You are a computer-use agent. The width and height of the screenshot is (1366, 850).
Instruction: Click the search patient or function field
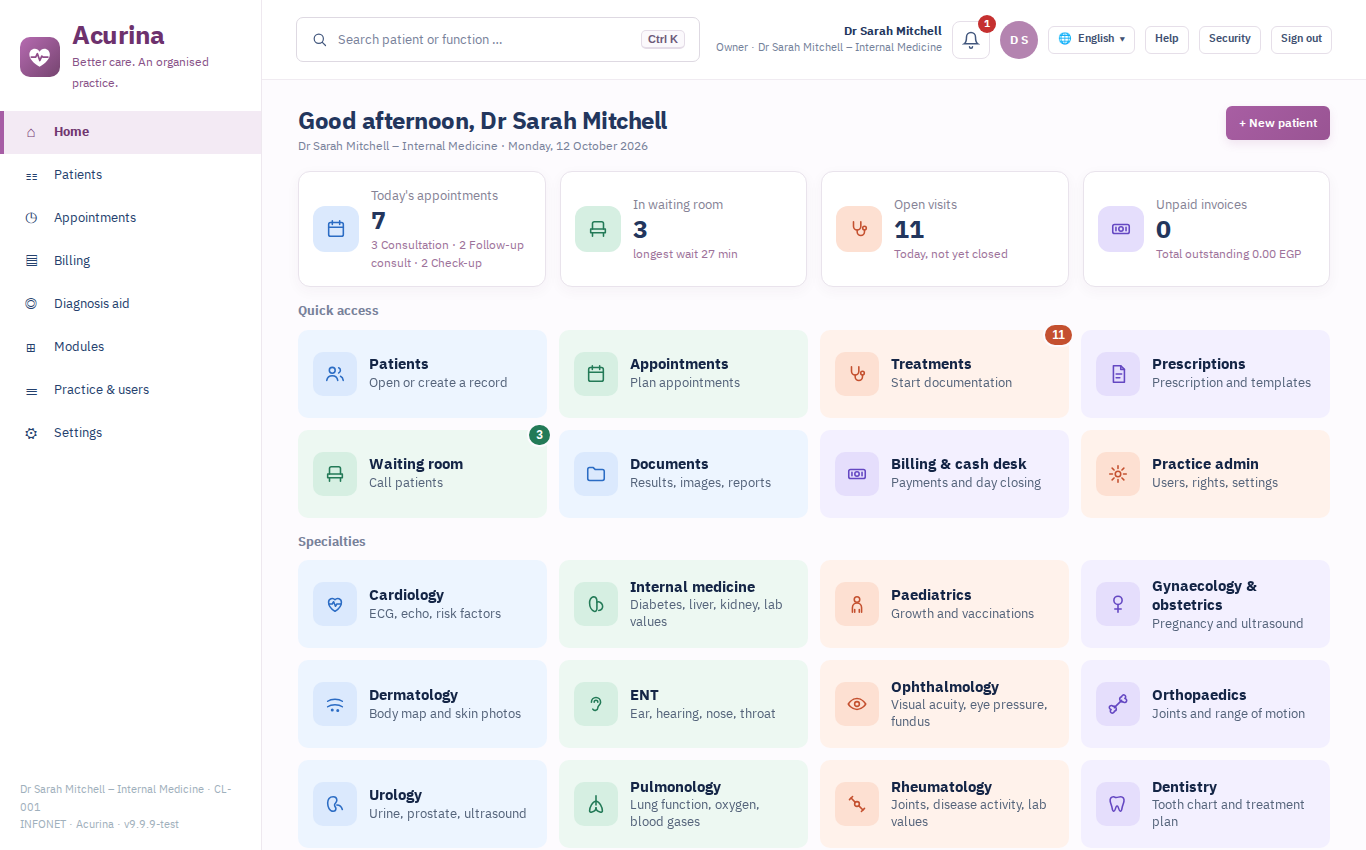[498, 40]
